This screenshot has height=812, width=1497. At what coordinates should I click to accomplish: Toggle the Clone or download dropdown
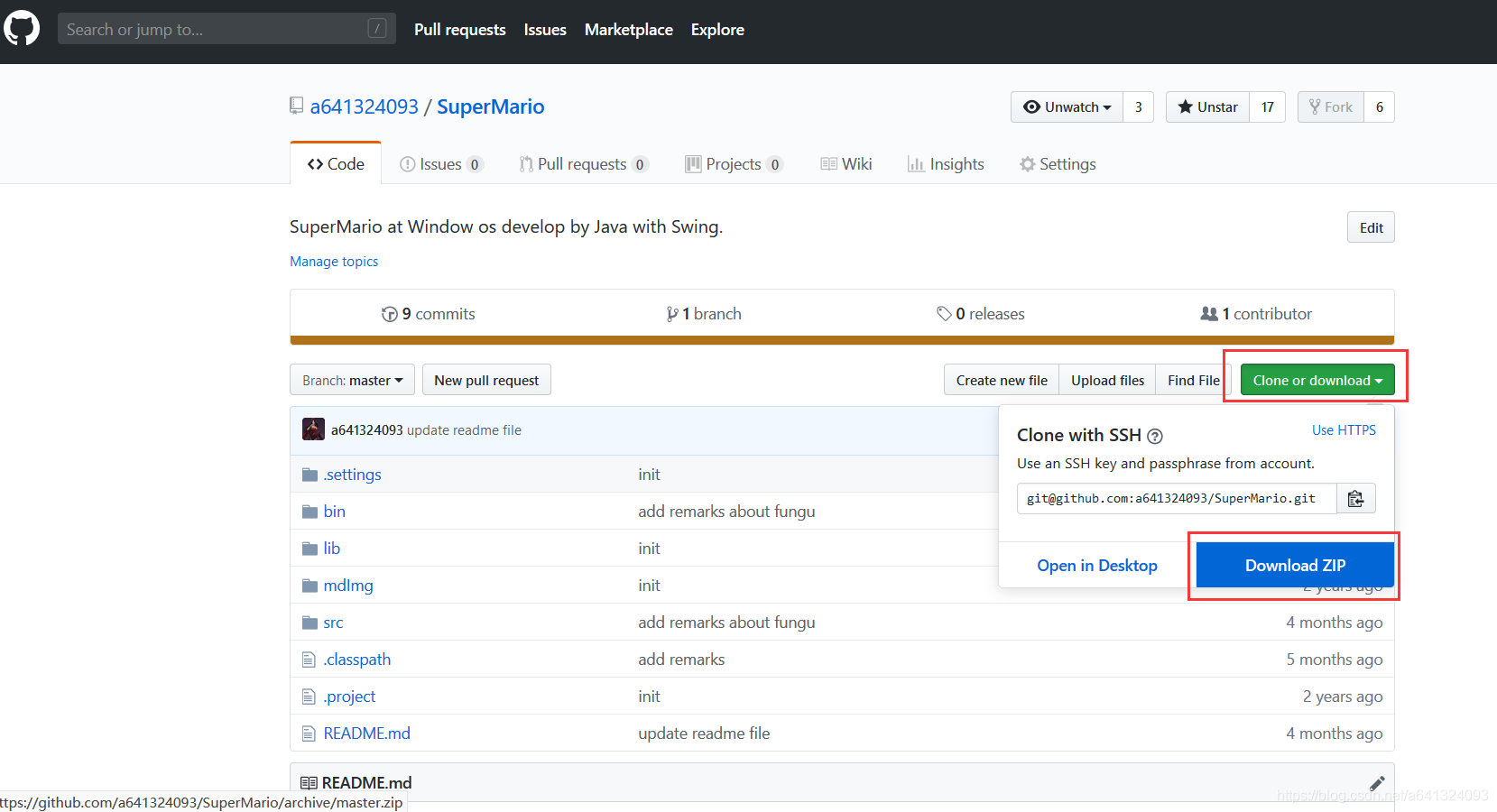1317,380
